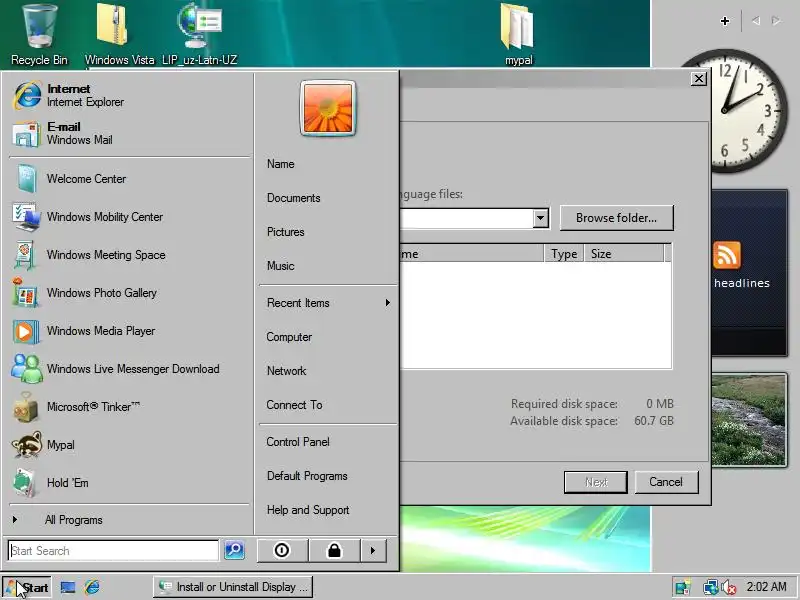Click Install or Uninstall Display taskbar button
The height and width of the screenshot is (600, 800).
click(233, 587)
